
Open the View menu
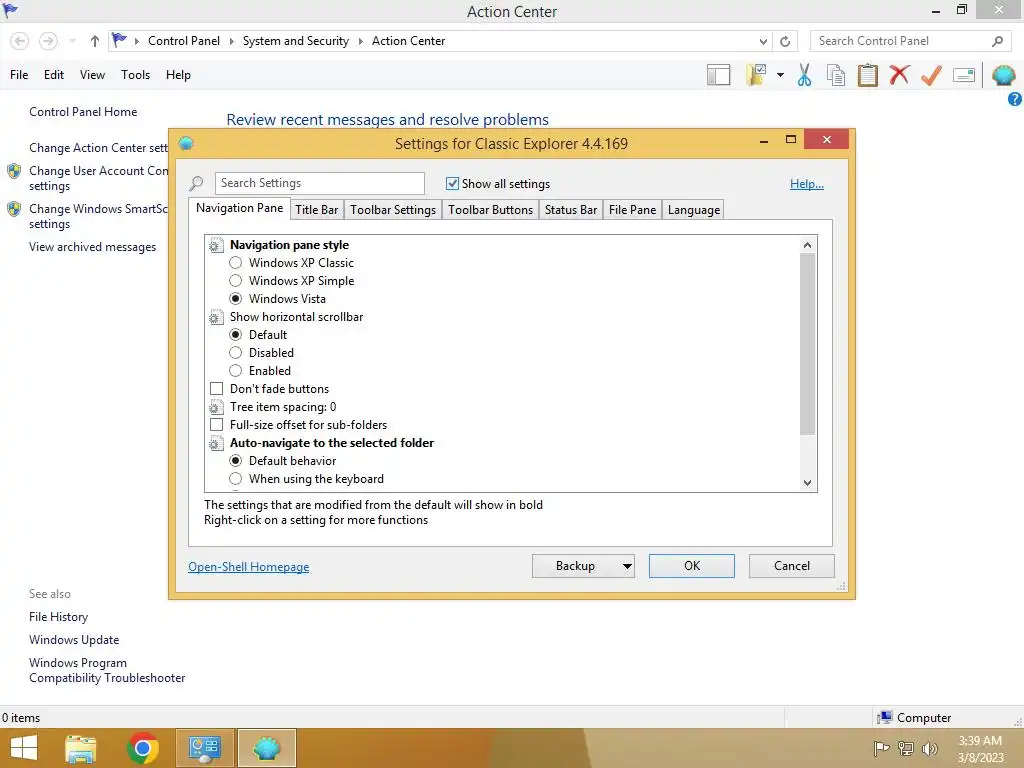pyautogui.click(x=92, y=75)
